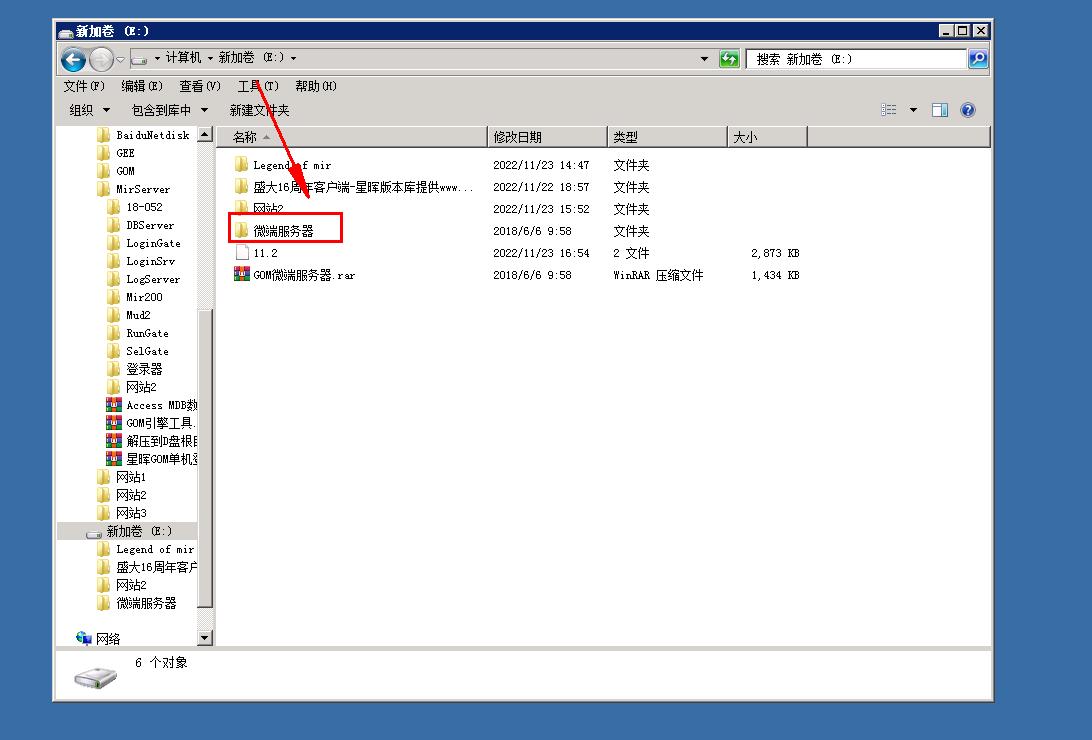The image size is (1092, 740).
Task: Focus the search 新加卷 (E:) box
Action: pos(857,59)
